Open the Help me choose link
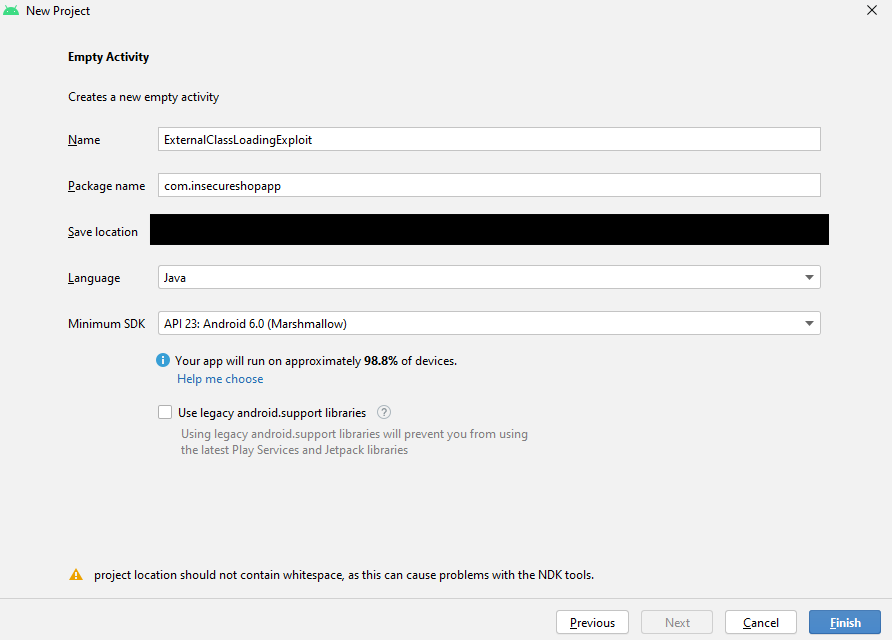The height and width of the screenshot is (640, 892). coord(219,378)
